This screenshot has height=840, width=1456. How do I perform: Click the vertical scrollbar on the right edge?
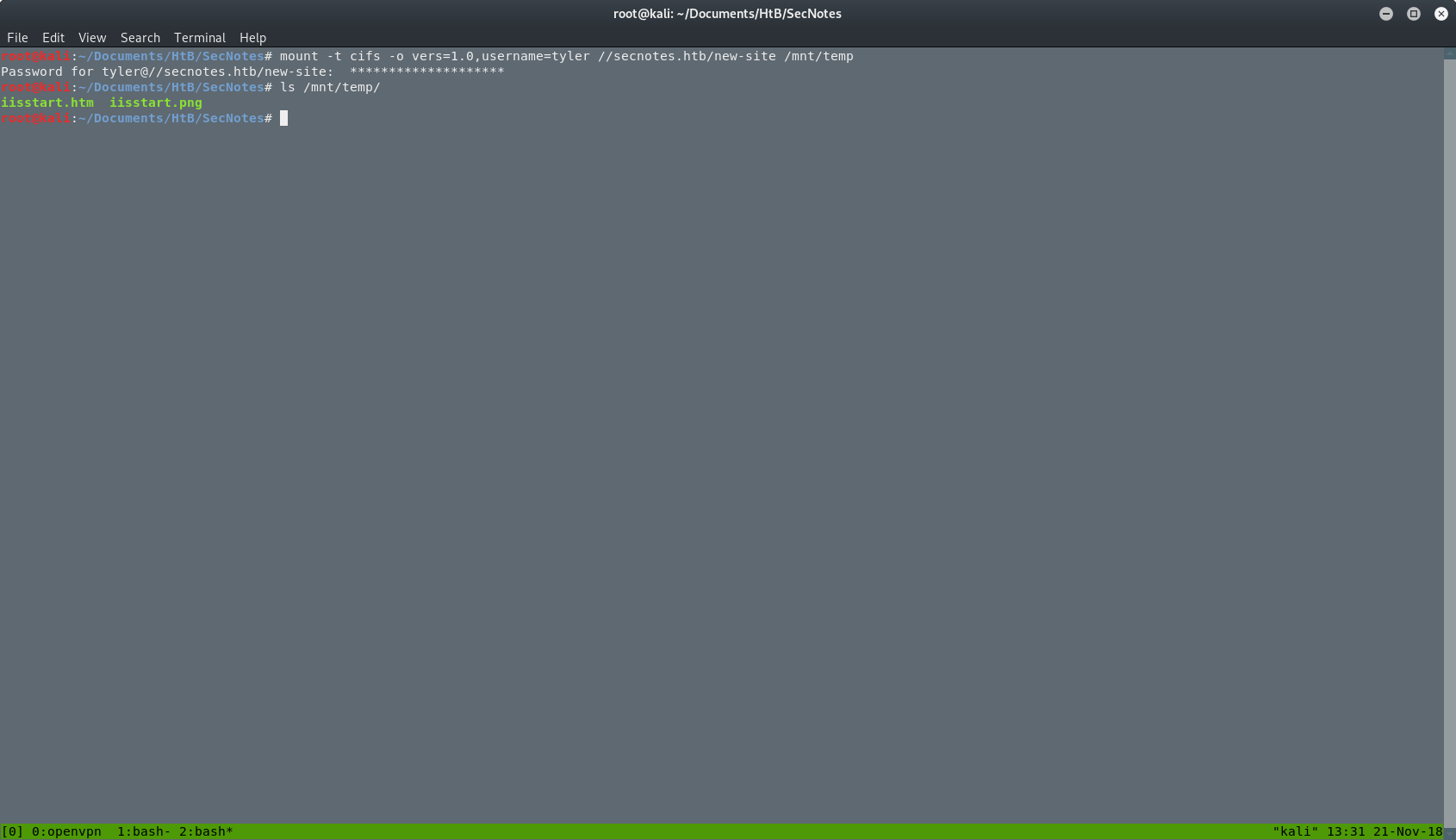click(x=1449, y=431)
